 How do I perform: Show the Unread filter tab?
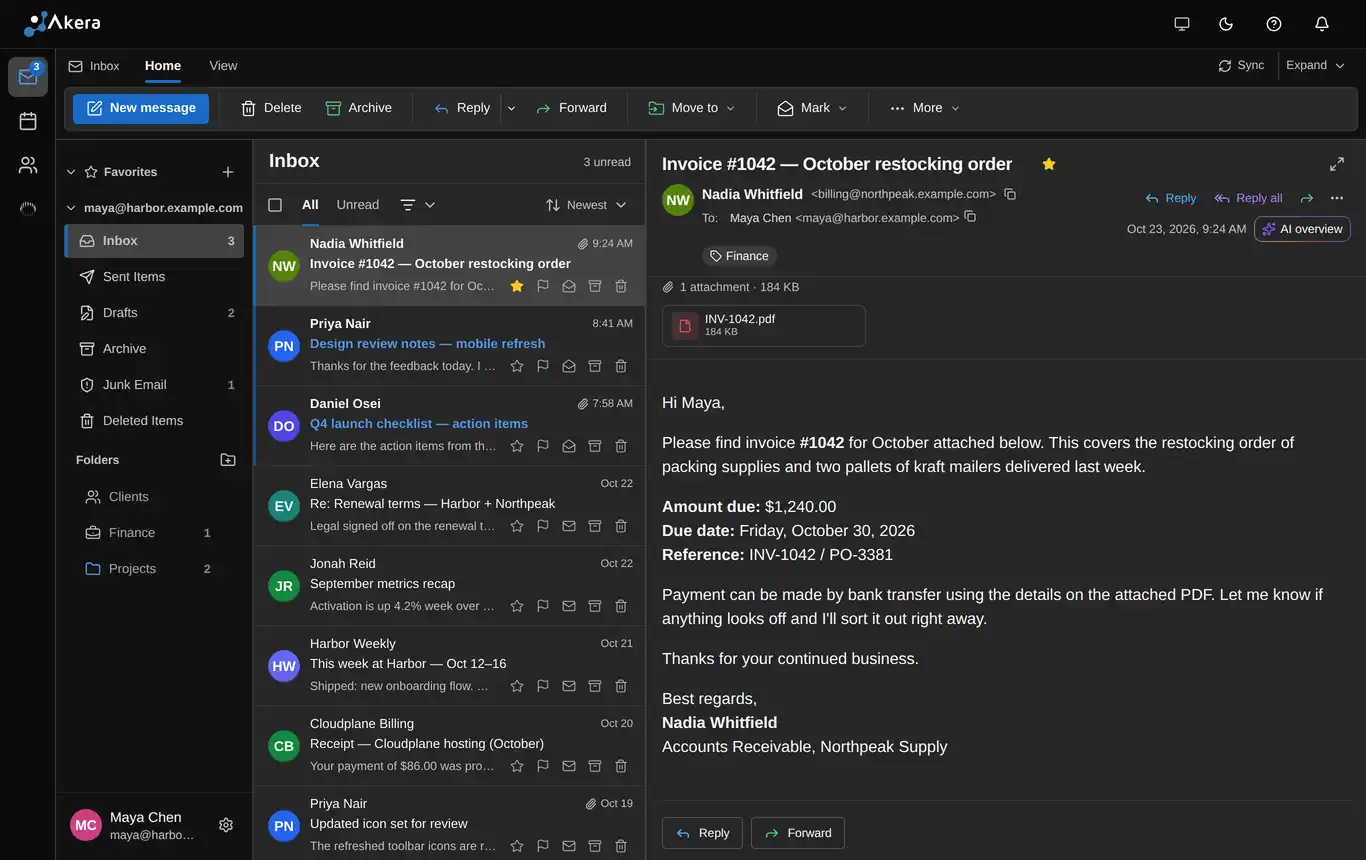pos(358,205)
